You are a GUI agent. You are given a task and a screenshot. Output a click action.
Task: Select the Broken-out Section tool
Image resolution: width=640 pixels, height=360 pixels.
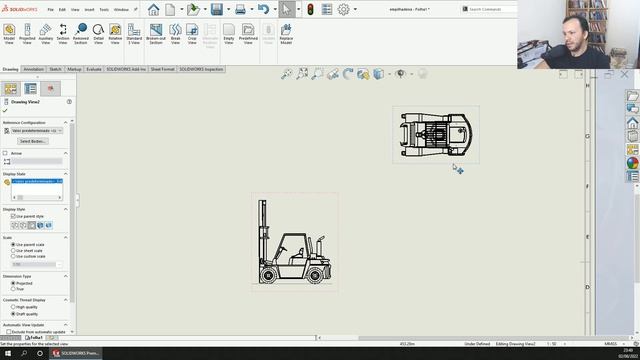coord(156,34)
